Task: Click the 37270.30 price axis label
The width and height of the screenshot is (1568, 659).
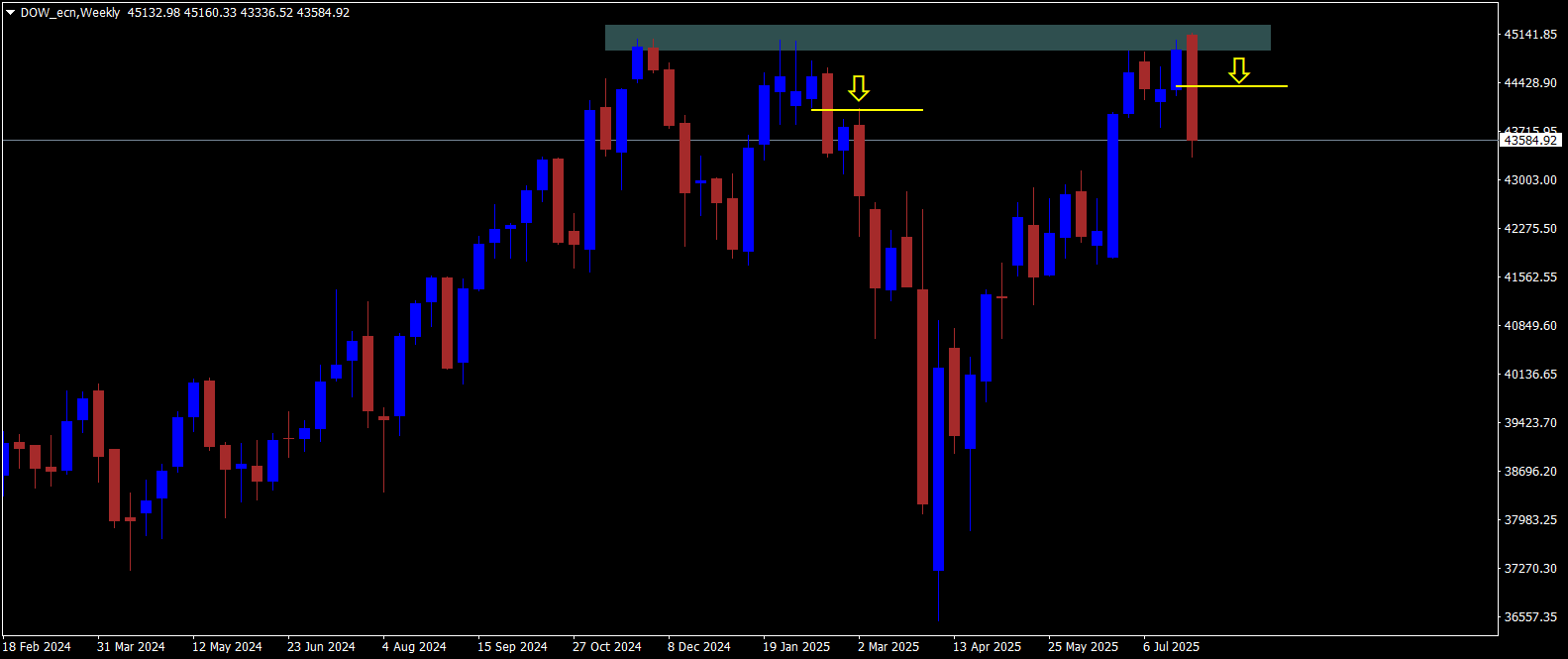Action: pos(1530,569)
